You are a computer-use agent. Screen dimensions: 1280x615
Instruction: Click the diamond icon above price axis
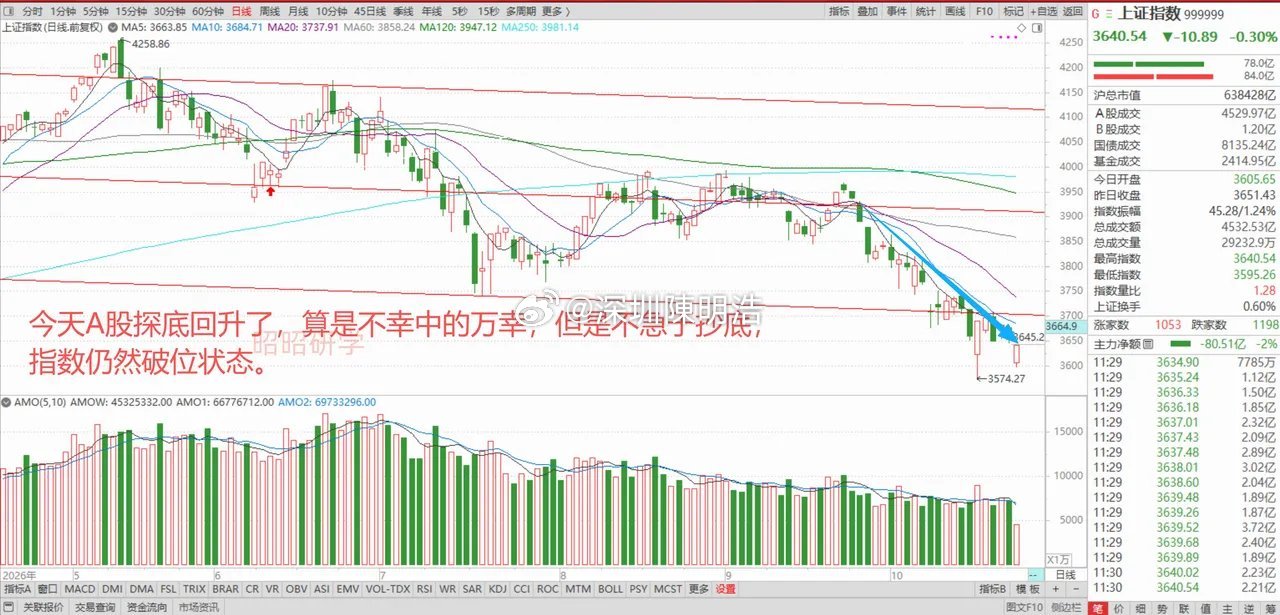1022,28
